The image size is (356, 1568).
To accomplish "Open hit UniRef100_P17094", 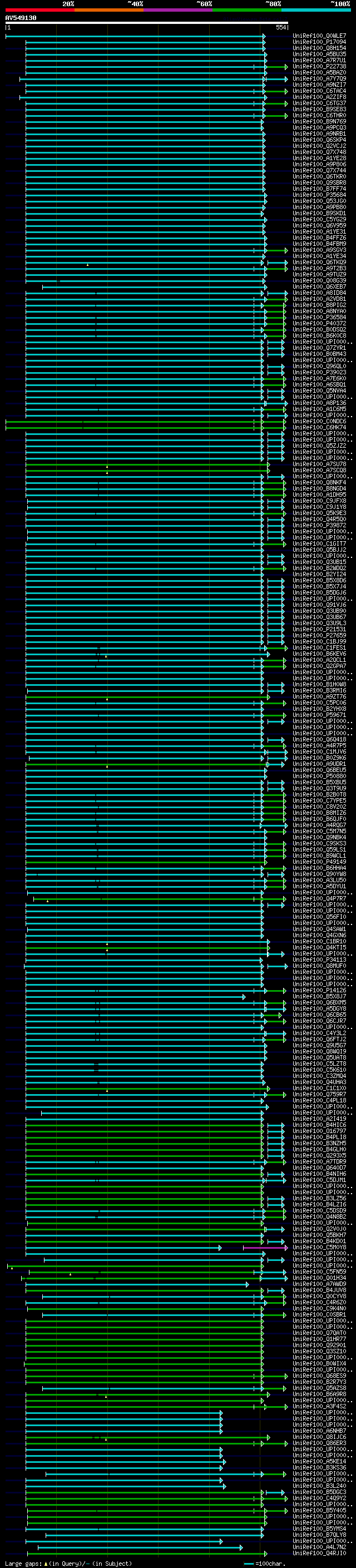I will coord(319,42).
